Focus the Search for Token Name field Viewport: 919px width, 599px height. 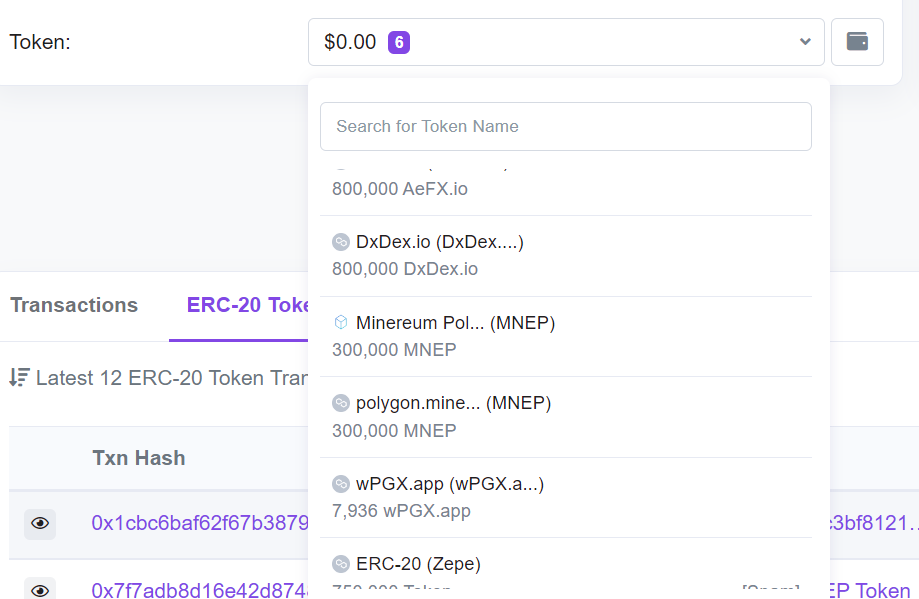coord(566,127)
